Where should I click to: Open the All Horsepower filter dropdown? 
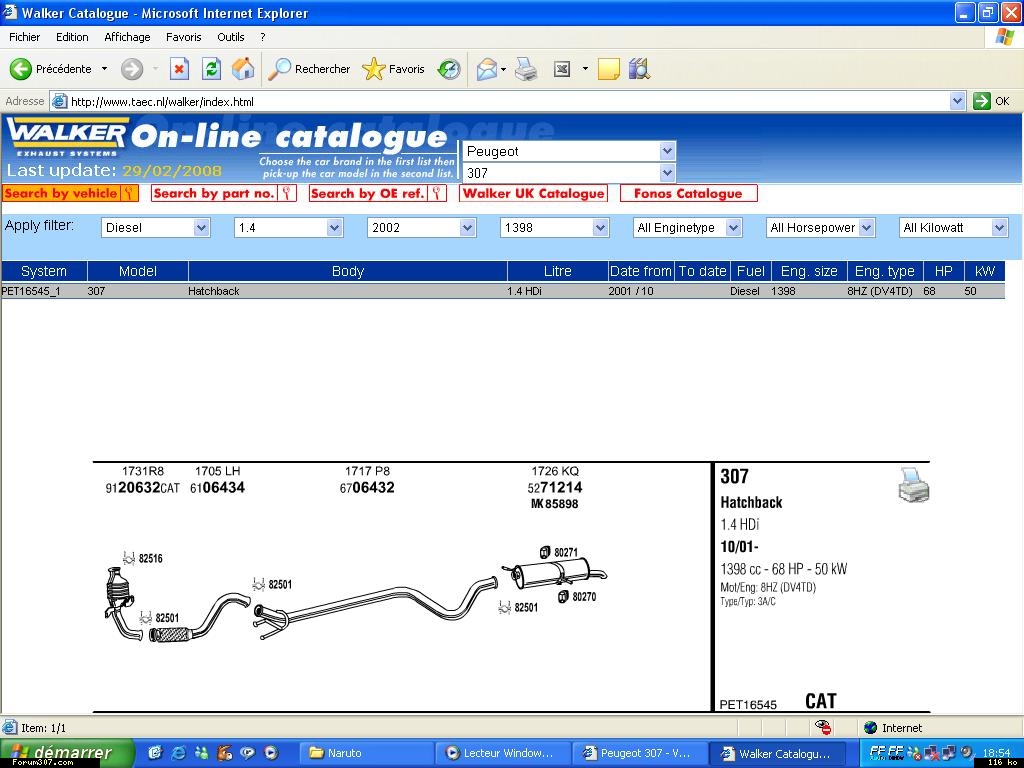tap(866, 228)
